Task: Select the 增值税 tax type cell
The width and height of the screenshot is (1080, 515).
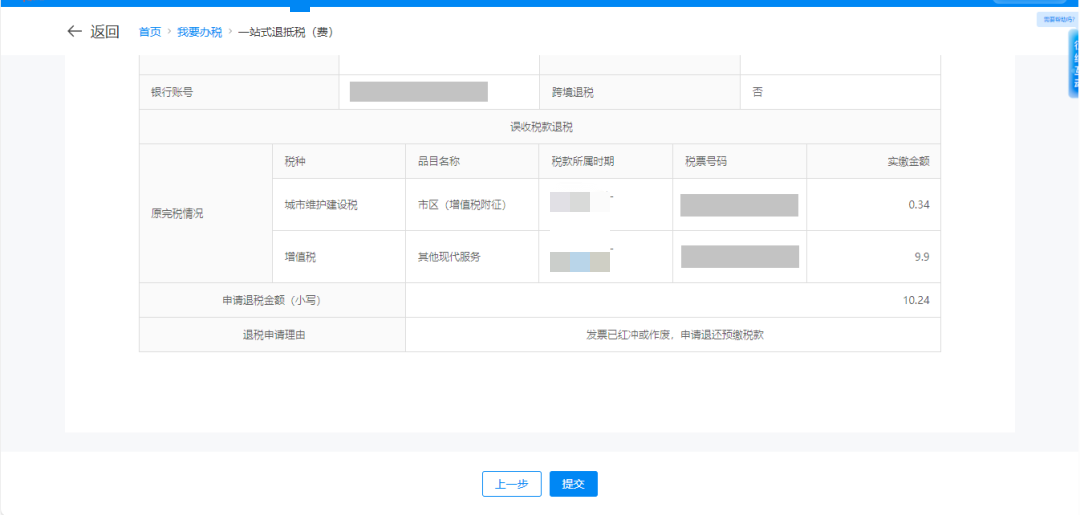Action: pyautogui.click(x=339, y=257)
